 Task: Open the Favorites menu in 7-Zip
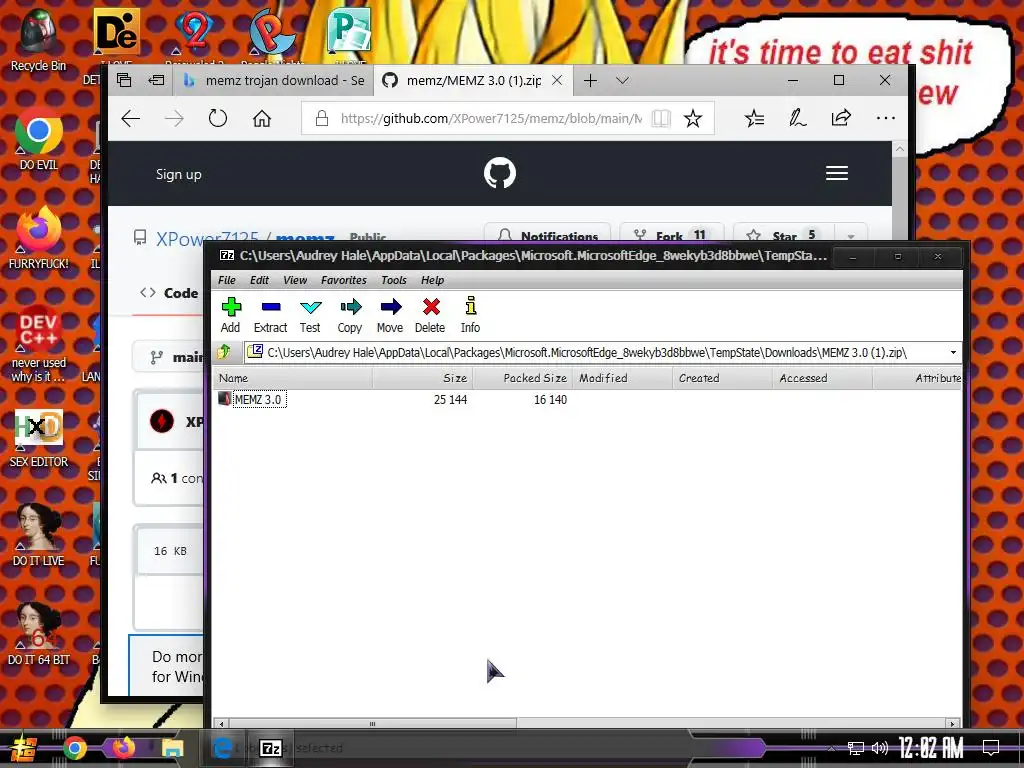click(344, 280)
